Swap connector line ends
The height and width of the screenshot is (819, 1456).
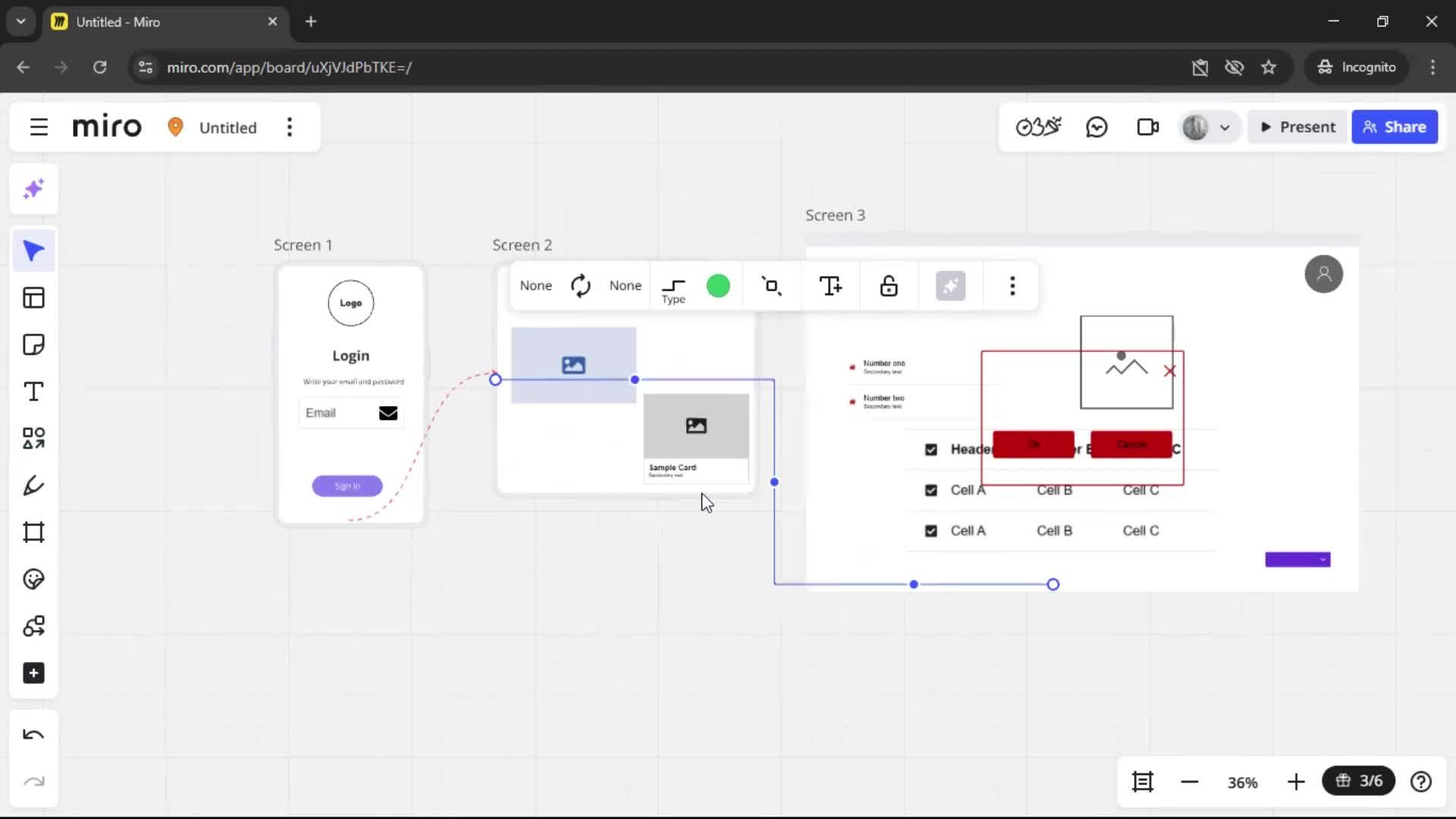pos(581,286)
